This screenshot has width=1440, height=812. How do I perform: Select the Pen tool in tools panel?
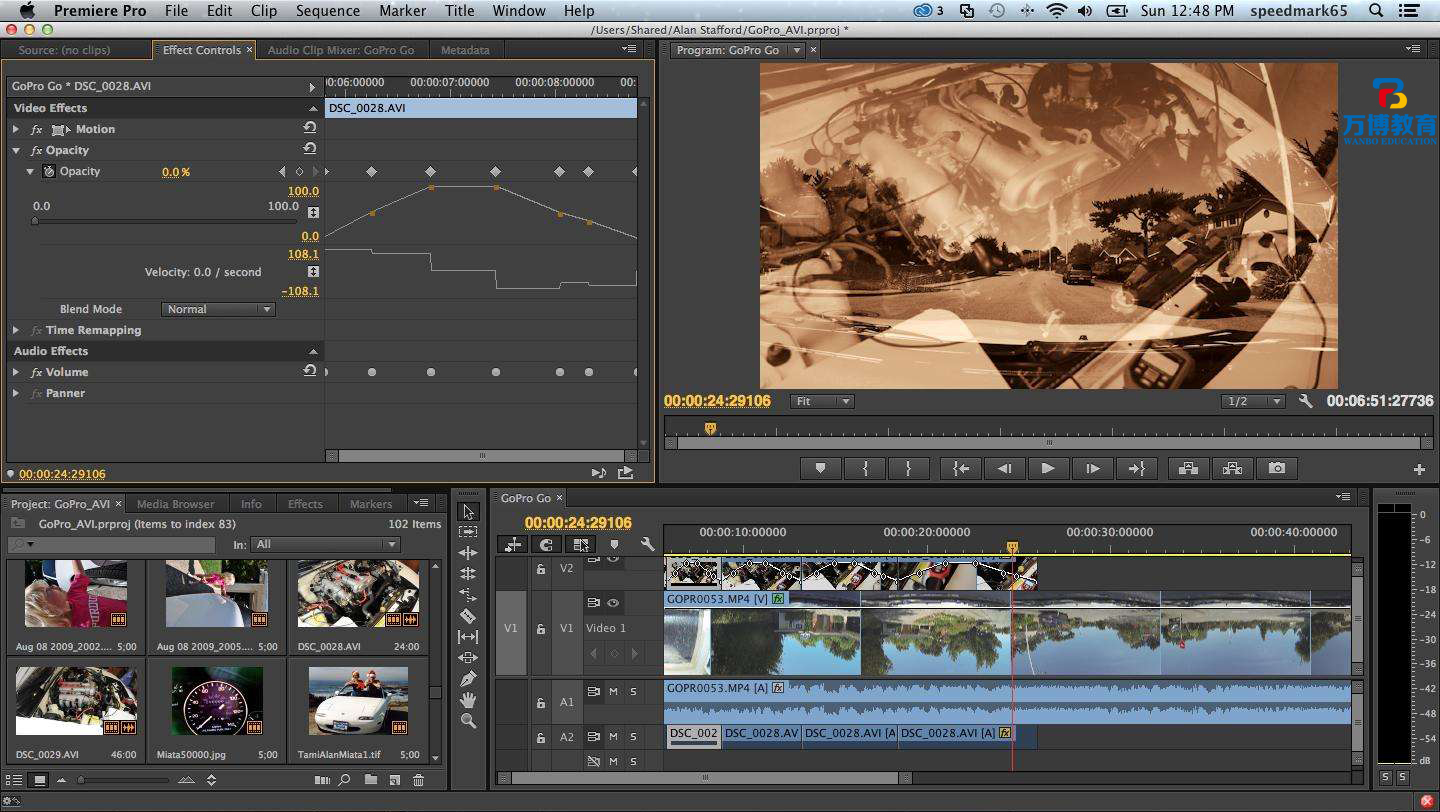click(x=468, y=679)
